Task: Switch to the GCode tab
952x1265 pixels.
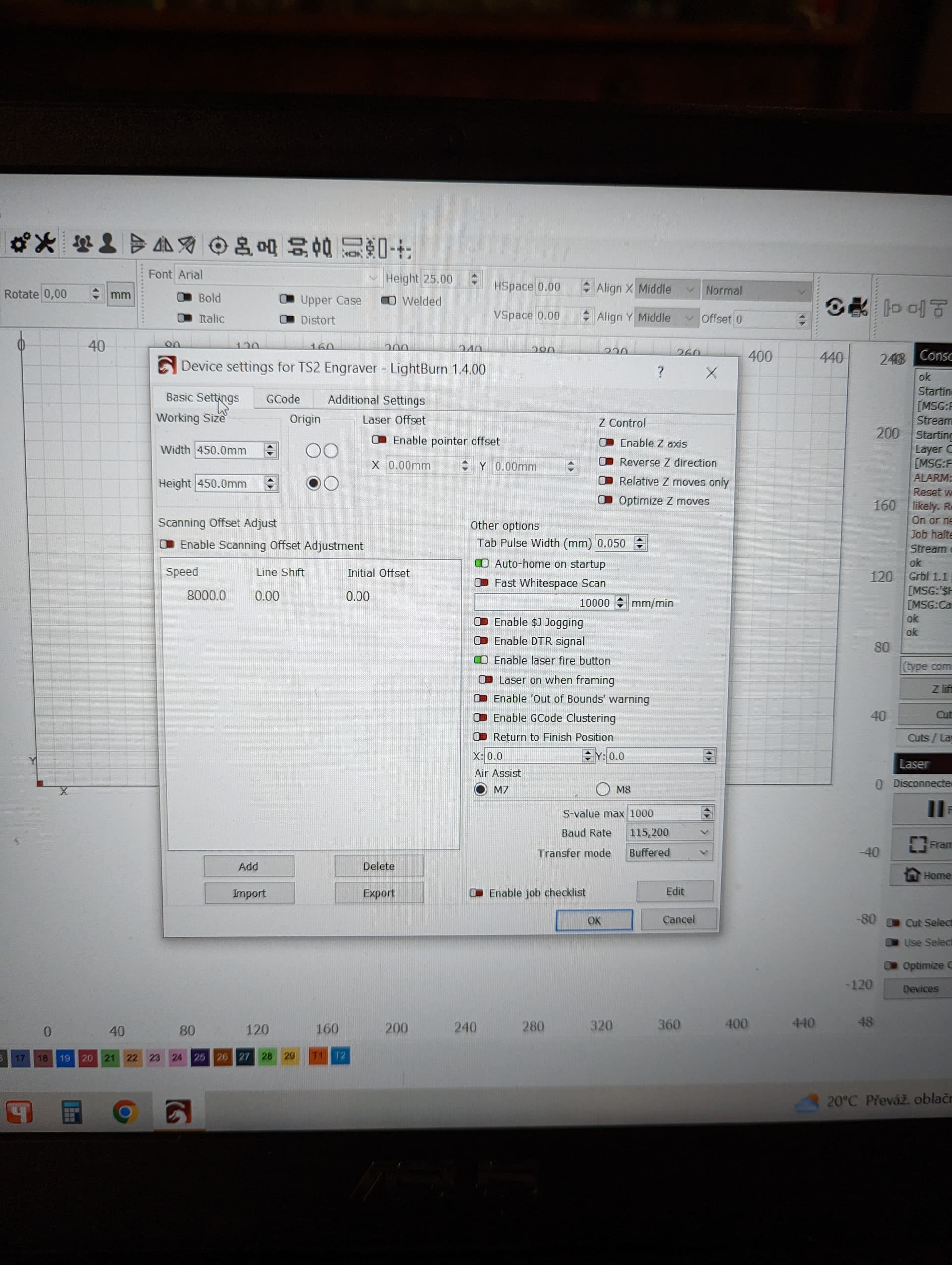Action: tap(283, 399)
